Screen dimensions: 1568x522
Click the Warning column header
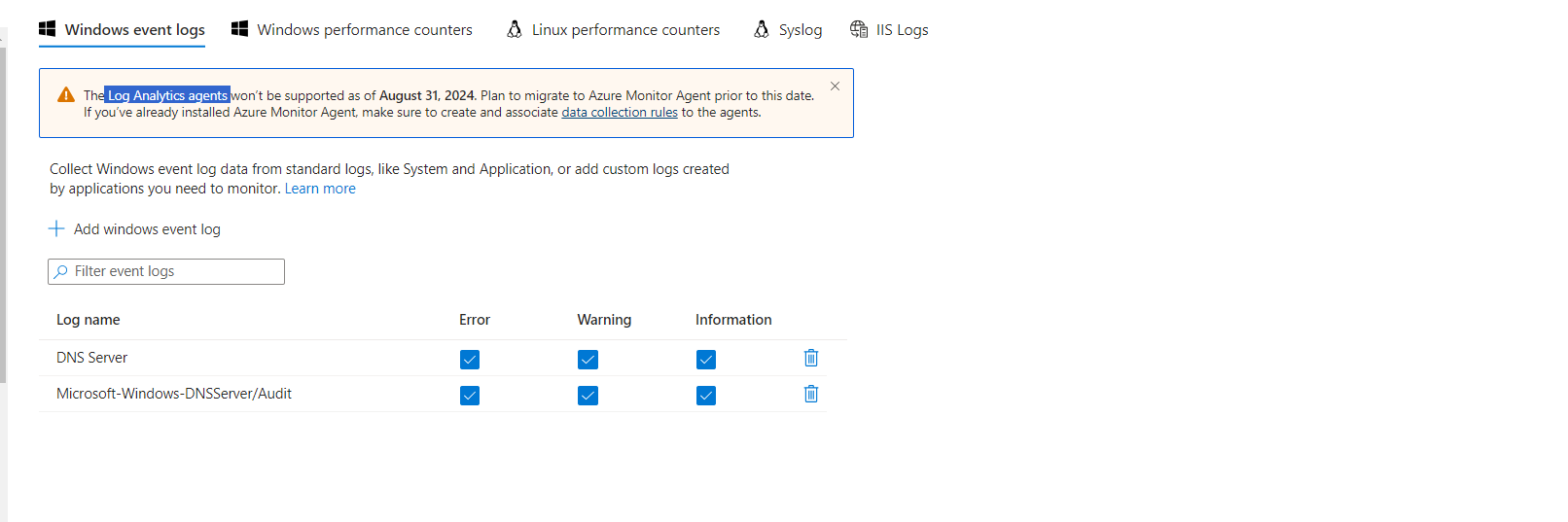[604, 320]
